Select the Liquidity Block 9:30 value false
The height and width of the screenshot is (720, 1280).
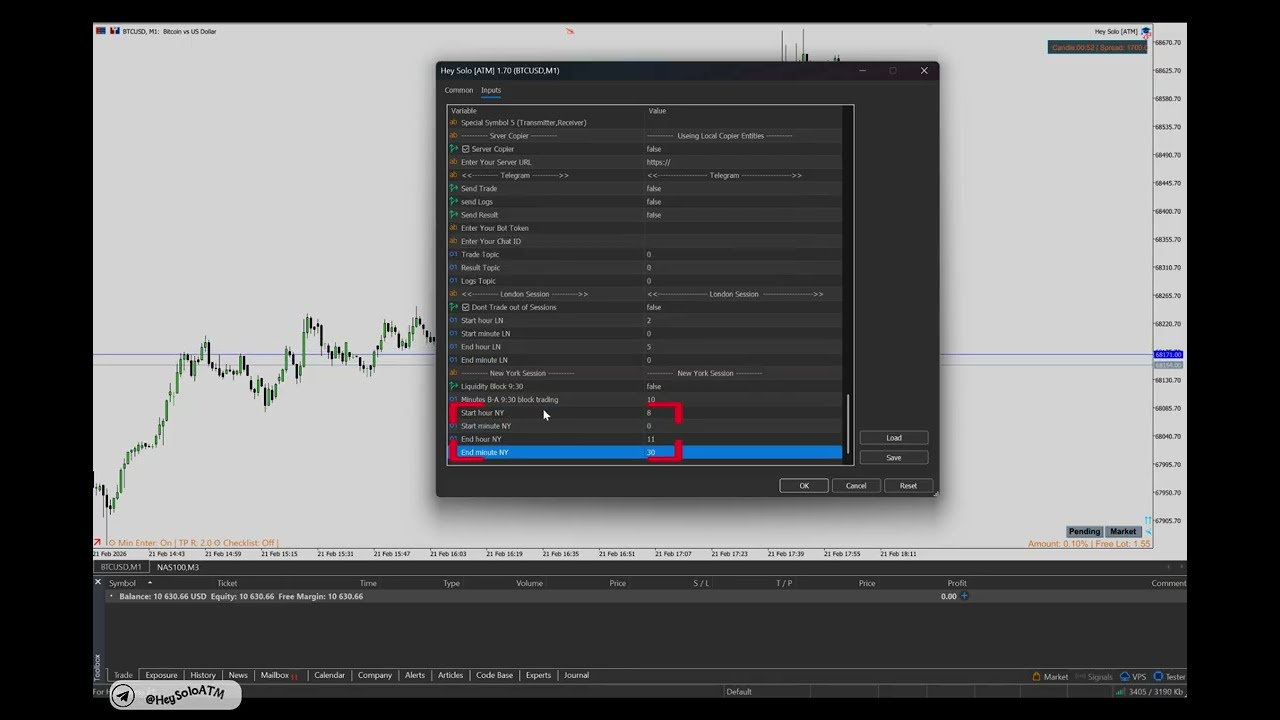[654, 386]
